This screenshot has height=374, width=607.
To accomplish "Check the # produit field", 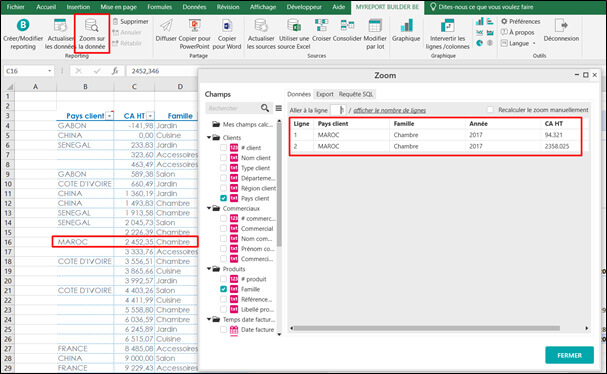I will [223, 279].
